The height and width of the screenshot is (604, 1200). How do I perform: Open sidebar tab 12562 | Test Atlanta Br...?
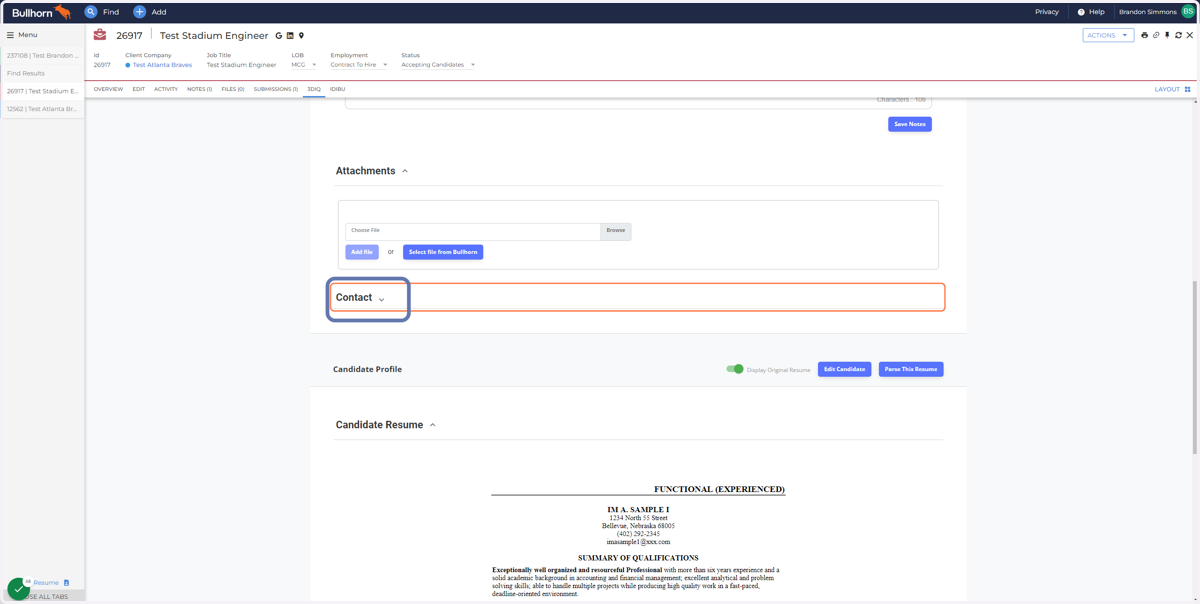[42, 109]
